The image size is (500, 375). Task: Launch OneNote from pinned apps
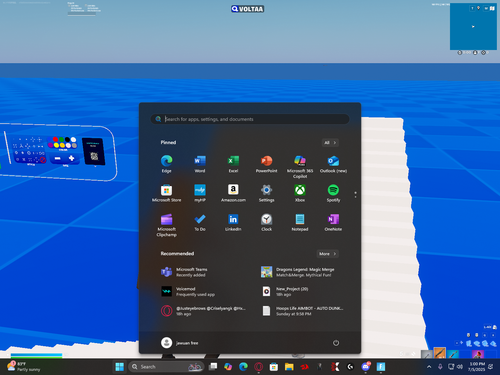click(x=333, y=222)
